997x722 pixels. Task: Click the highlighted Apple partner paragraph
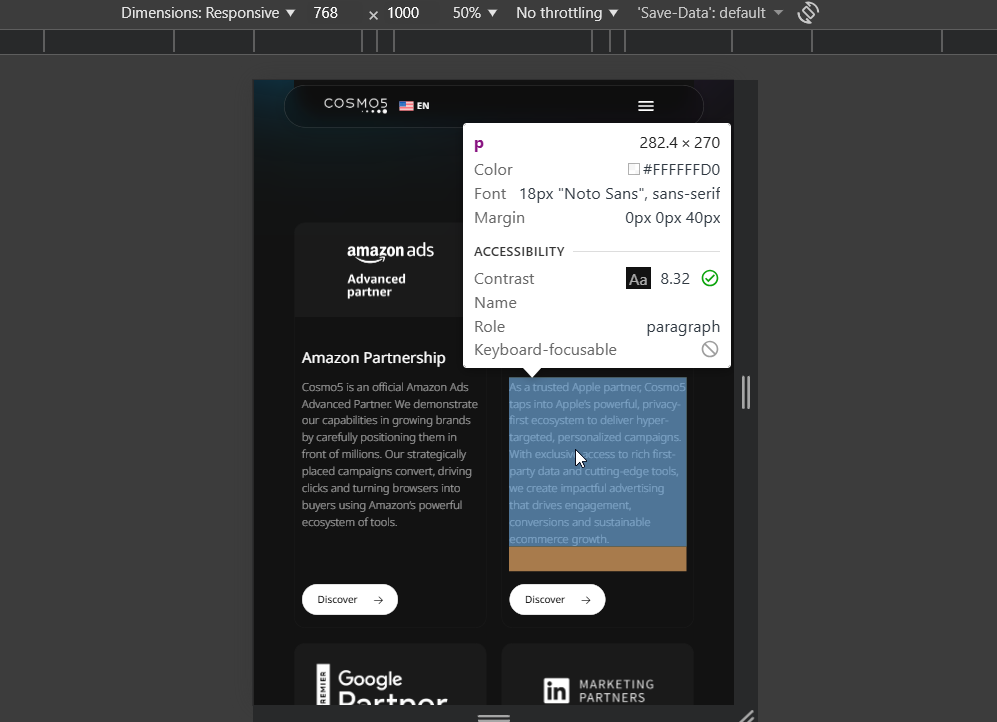598,463
